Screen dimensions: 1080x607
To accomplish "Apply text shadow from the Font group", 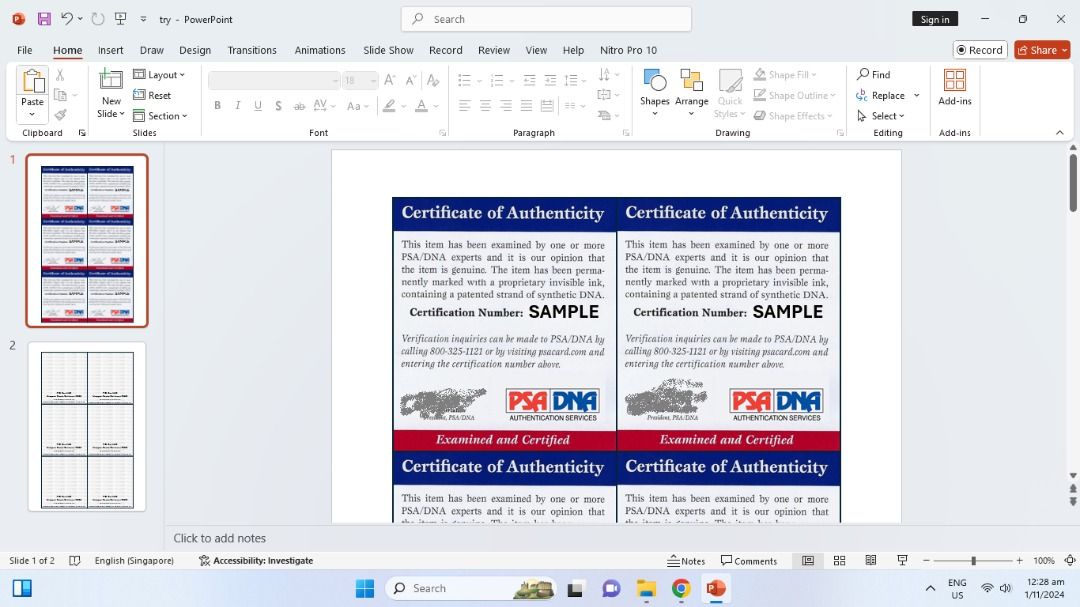I will tap(278, 105).
